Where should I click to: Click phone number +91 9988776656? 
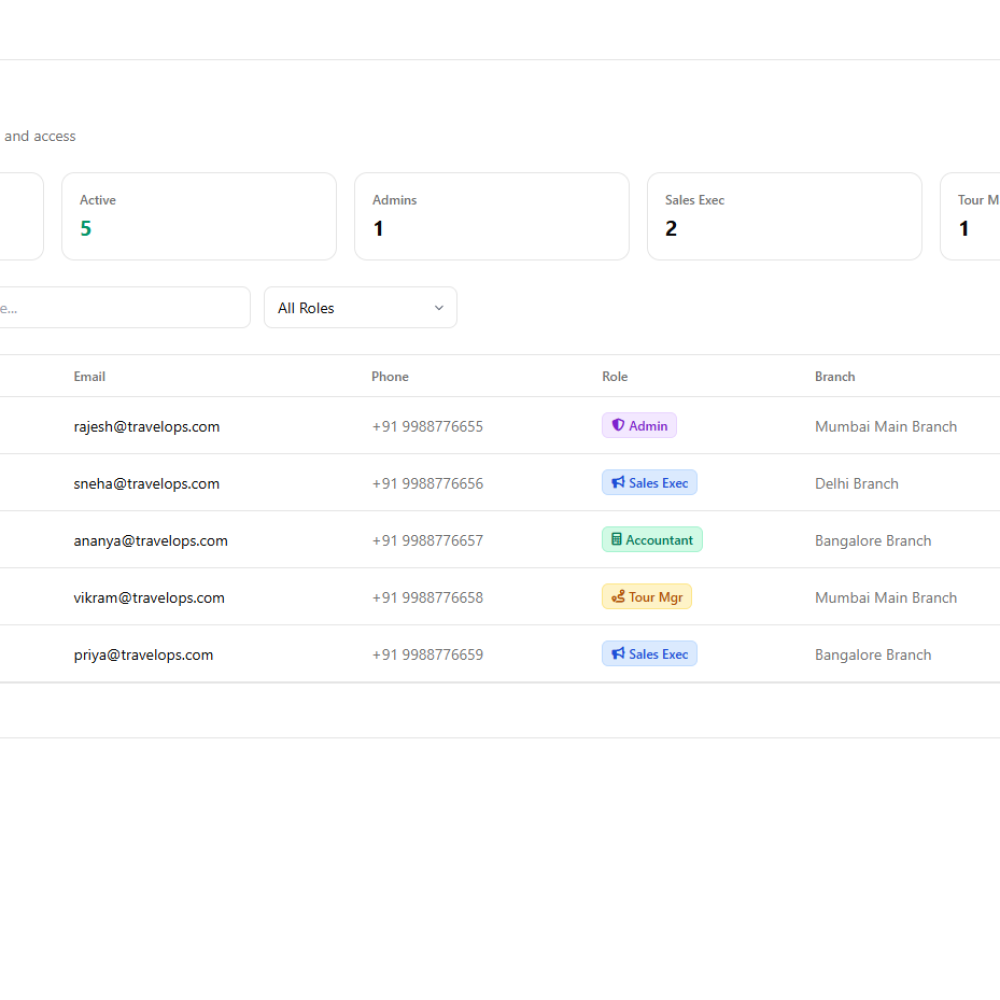(x=428, y=484)
